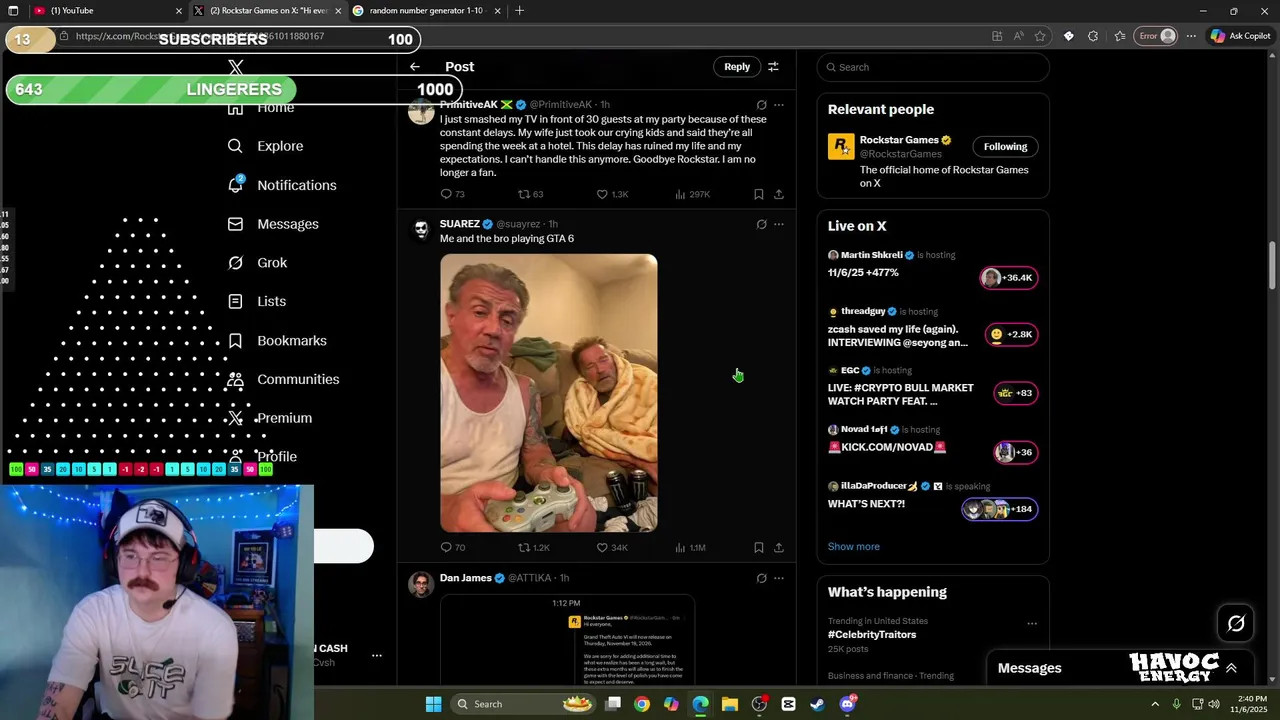Toggle Following for Rockstar Games
This screenshot has height=720, width=1280.
tap(1005, 146)
